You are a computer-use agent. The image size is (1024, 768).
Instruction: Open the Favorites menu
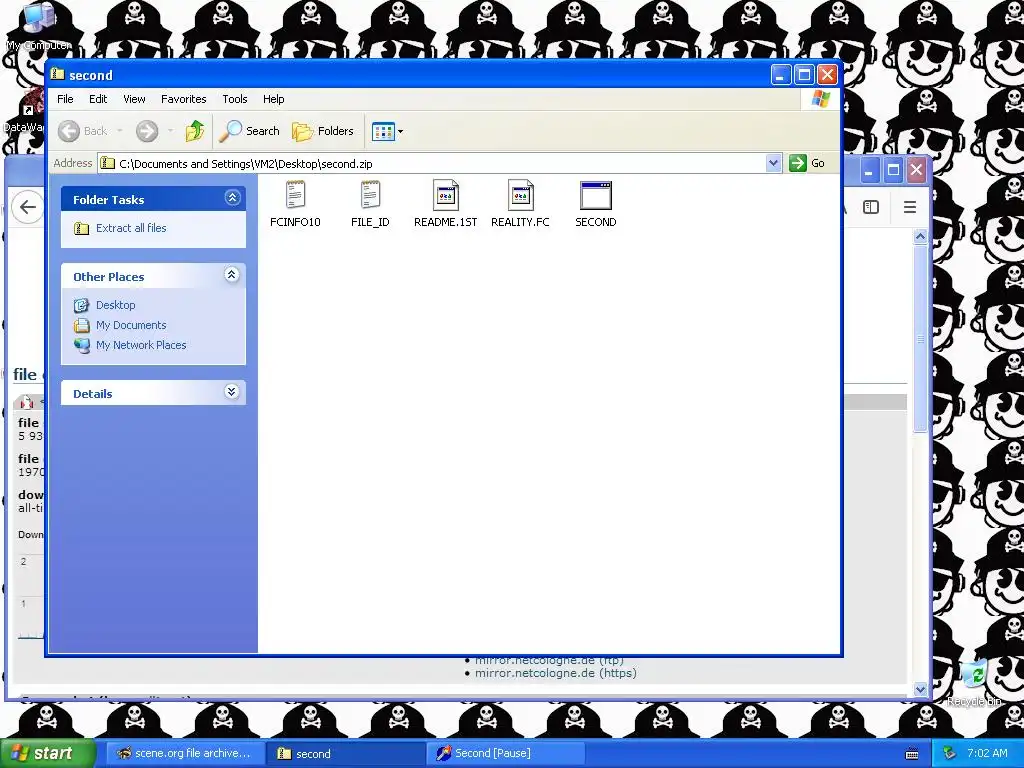pyautogui.click(x=184, y=99)
